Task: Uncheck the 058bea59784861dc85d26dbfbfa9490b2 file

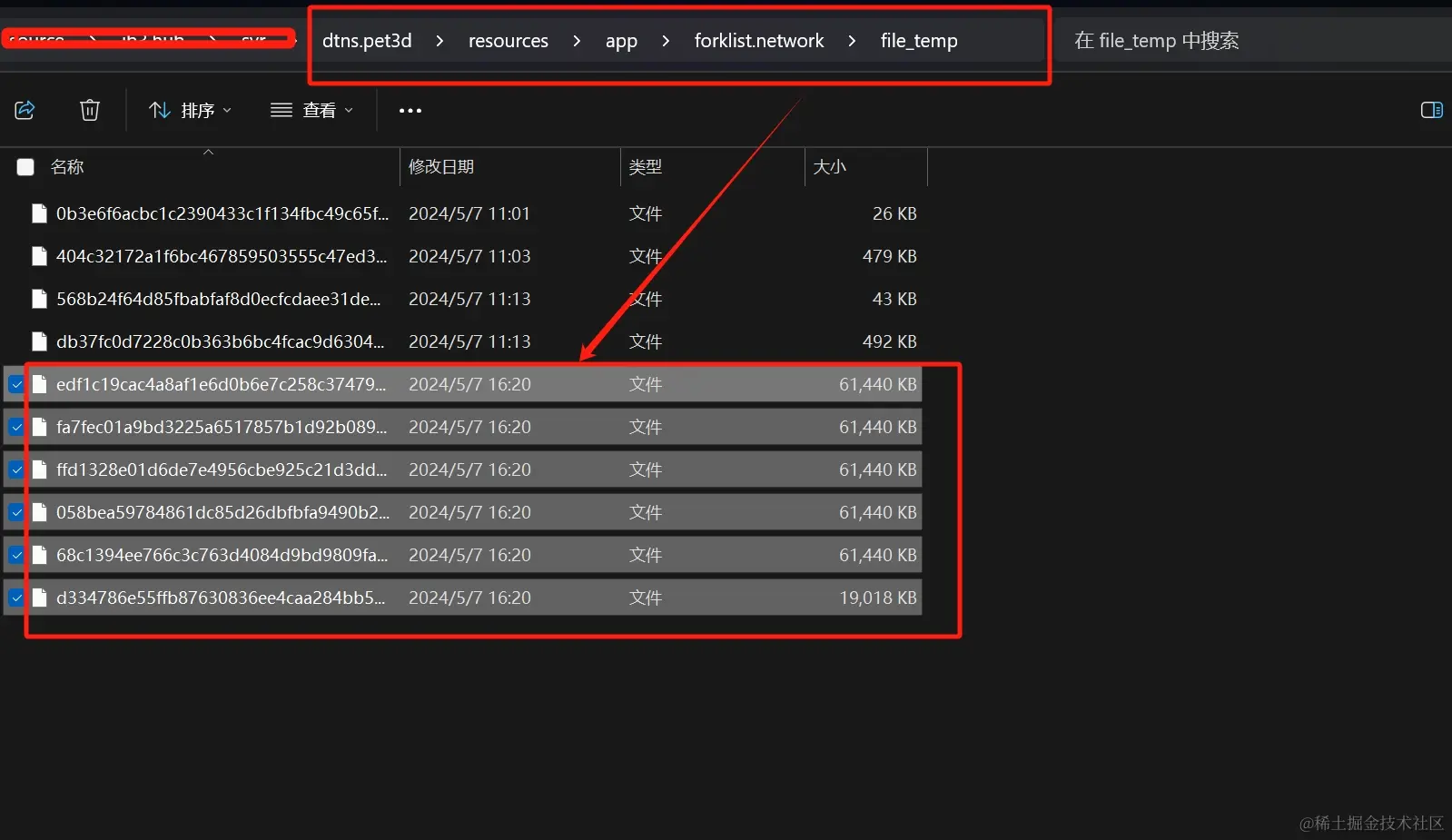Action: click(16, 512)
